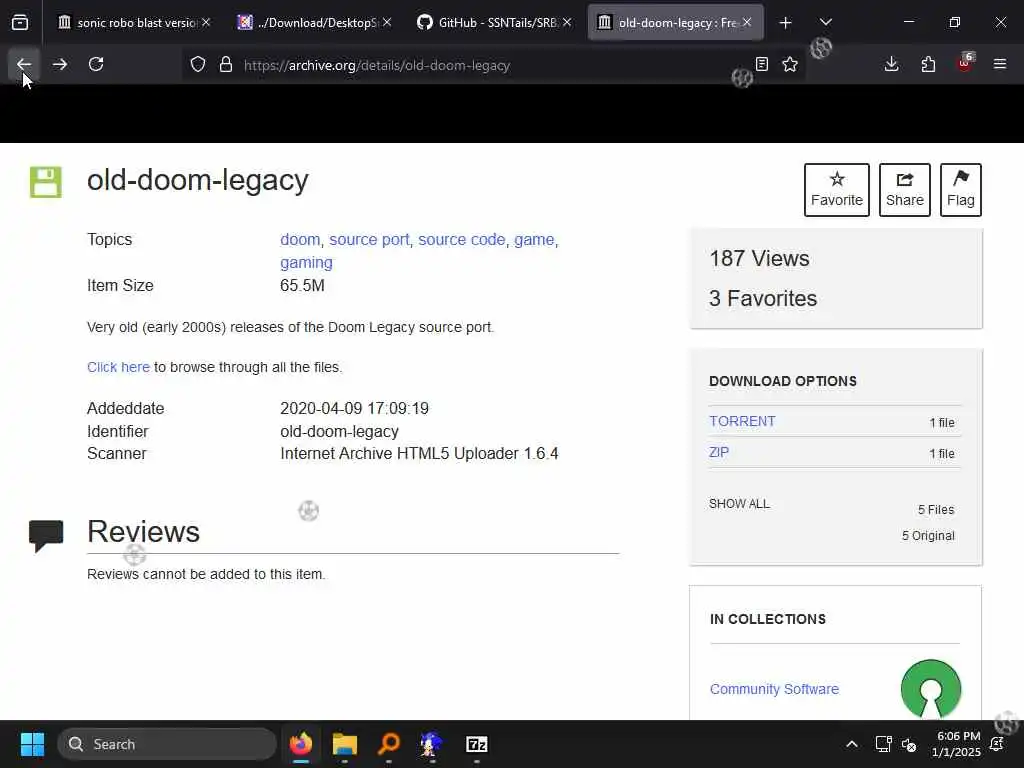The width and height of the screenshot is (1024, 768).
Task: Open the Windows Start menu
Action: pyautogui.click(x=32, y=744)
